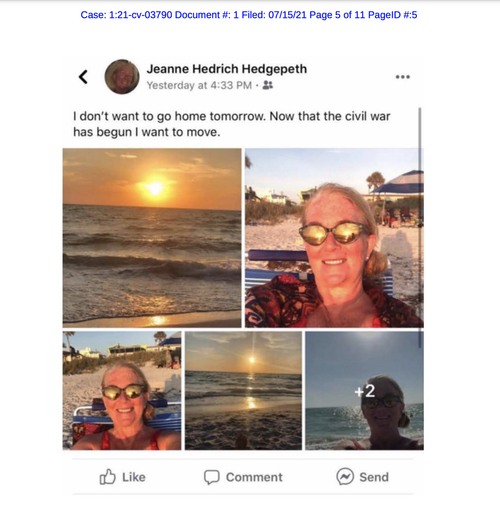The width and height of the screenshot is (500, 514).
Task: Click the vertical scrollbar beside the post
Action: (x=420, y=228)
